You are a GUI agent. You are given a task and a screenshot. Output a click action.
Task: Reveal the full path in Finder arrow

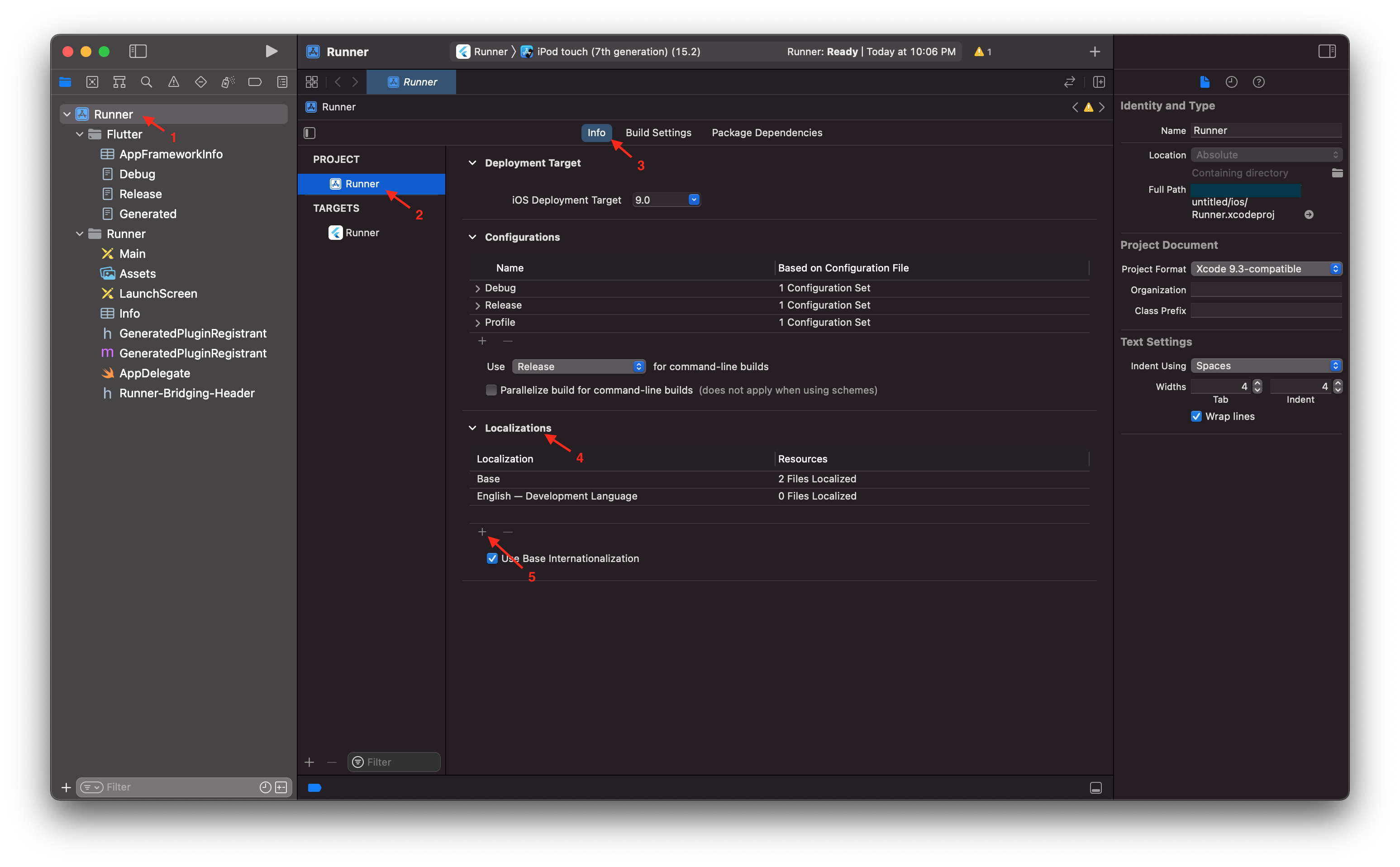1309,214
